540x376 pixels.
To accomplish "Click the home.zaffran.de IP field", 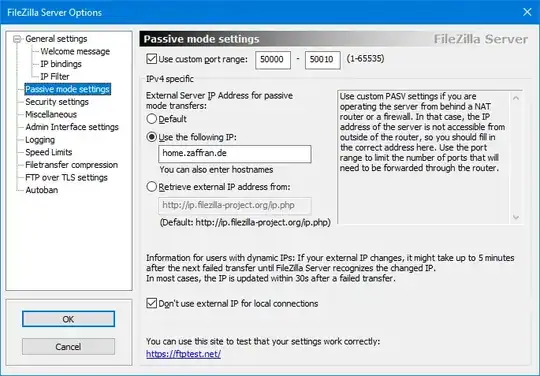I will [235, 154].
